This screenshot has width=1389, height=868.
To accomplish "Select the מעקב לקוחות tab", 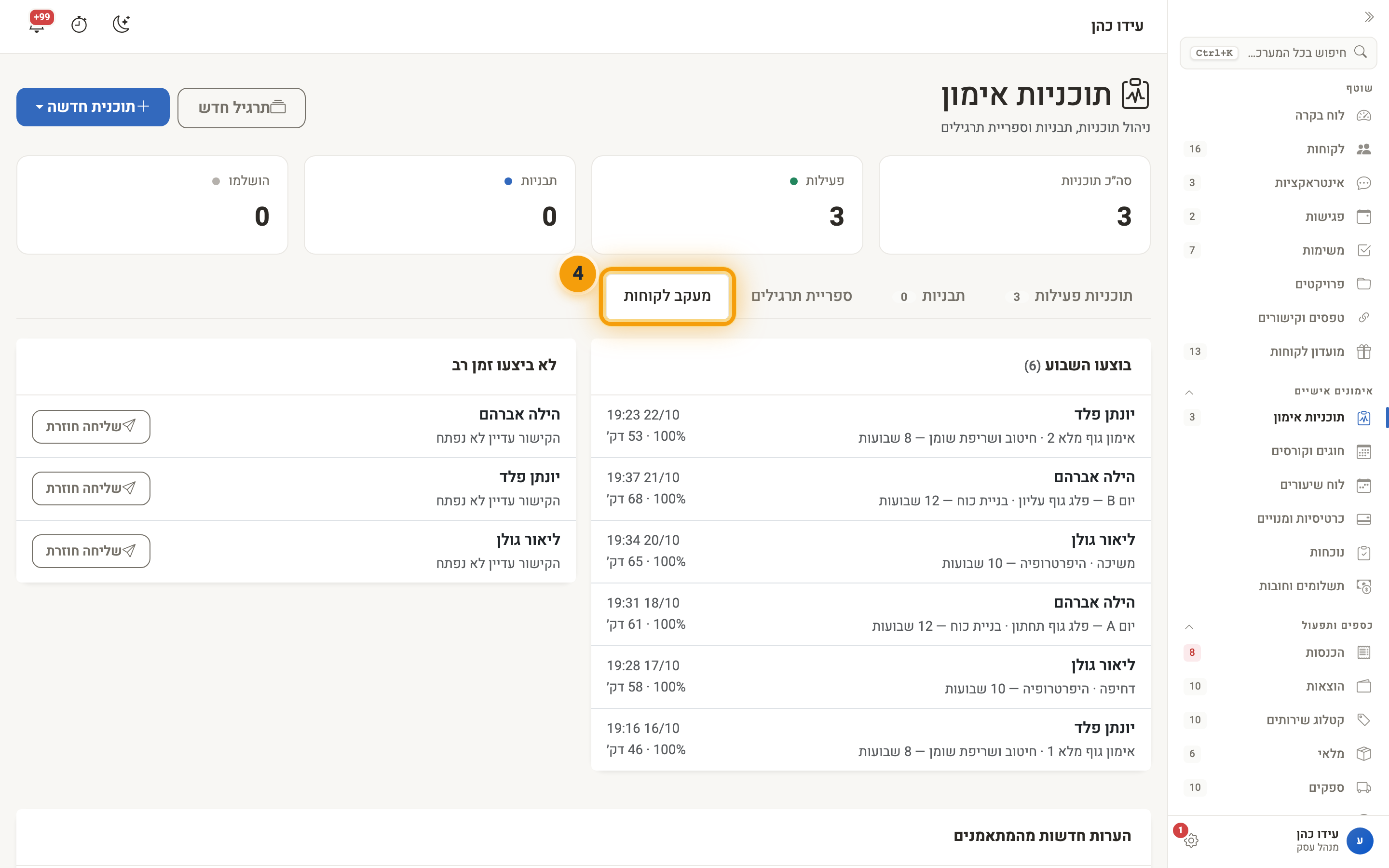I will [667, 296].
